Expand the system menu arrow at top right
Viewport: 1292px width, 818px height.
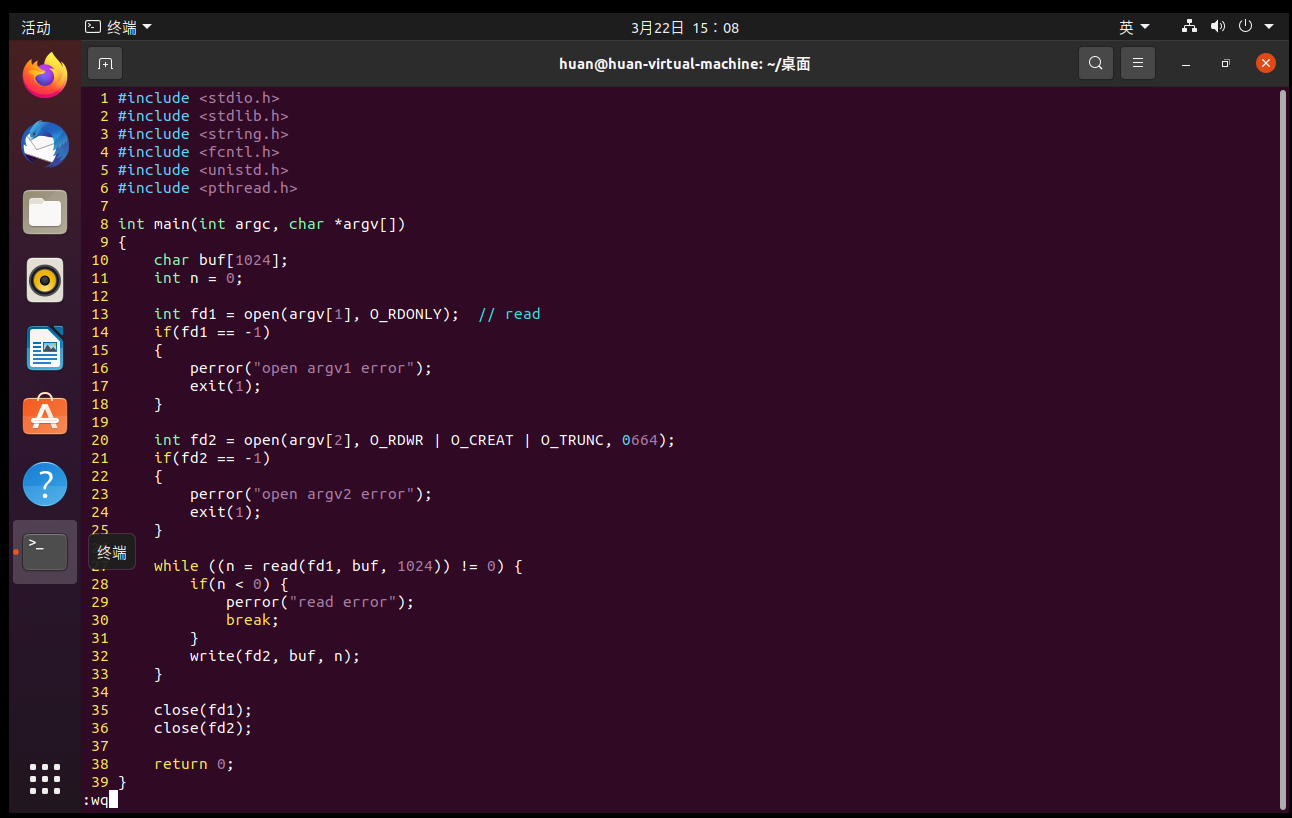point(1270,27)
